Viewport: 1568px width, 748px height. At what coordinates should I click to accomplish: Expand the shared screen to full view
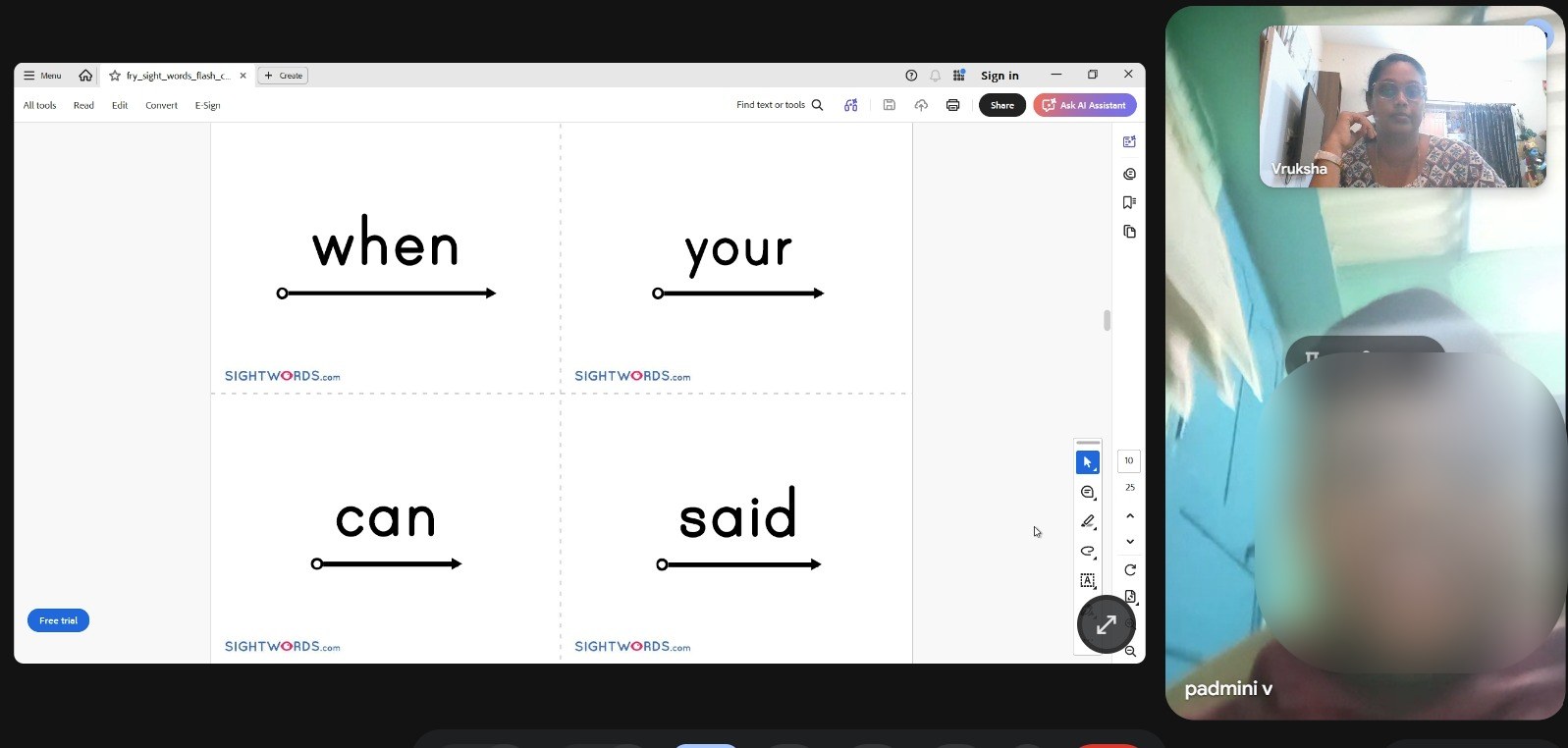[1107, 624]
